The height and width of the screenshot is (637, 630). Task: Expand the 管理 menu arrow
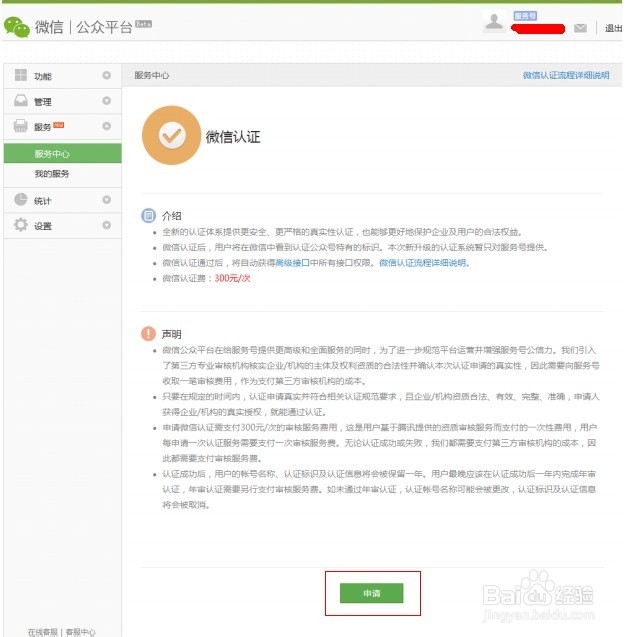coord(106,100)
